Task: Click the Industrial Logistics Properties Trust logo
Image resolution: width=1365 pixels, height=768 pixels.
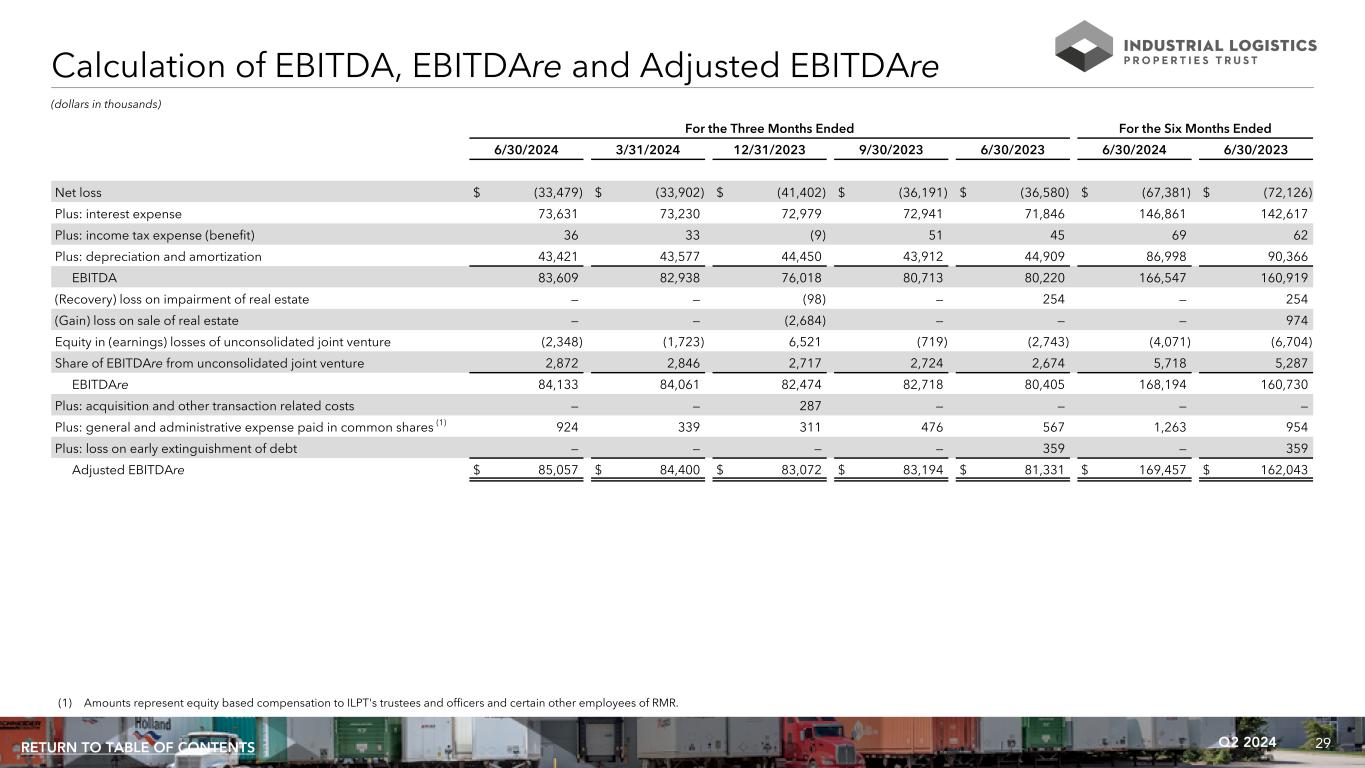Action: (1186, 46)
